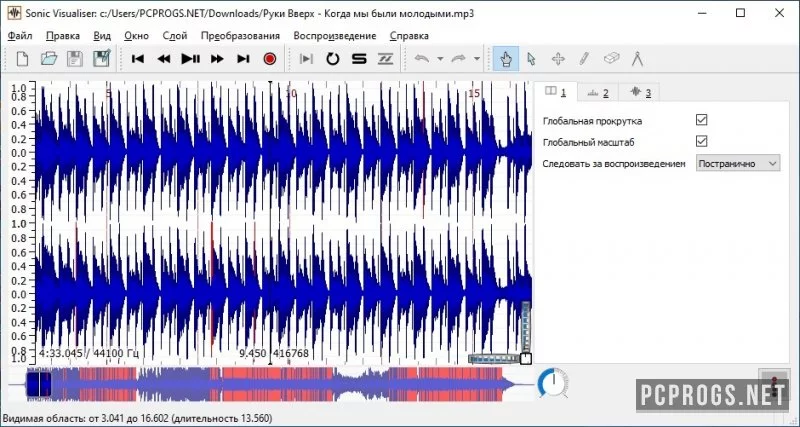This screenshot has height=427, width=800.
Task: Click the 15 second mark on the time ruler
Action: [x=474, y=94]
